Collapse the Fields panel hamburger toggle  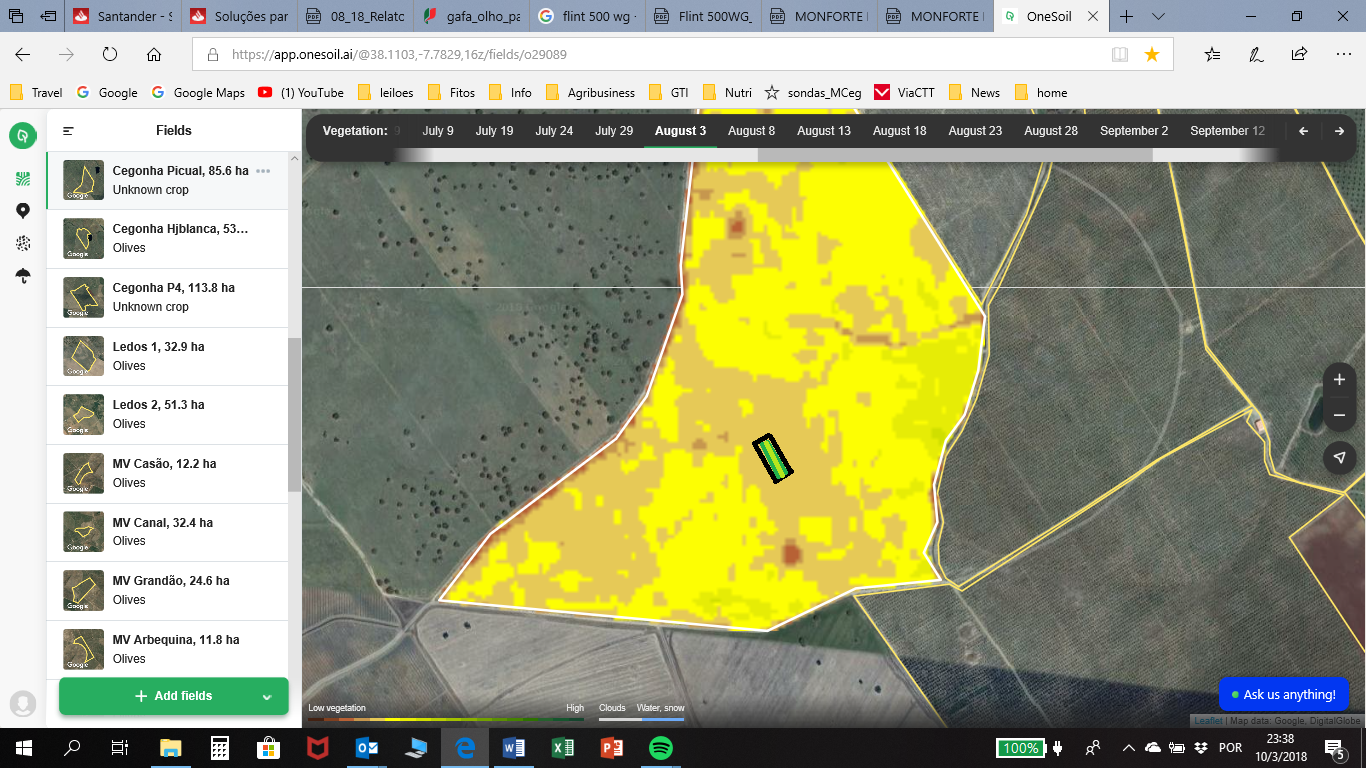(x=69, y=131)
